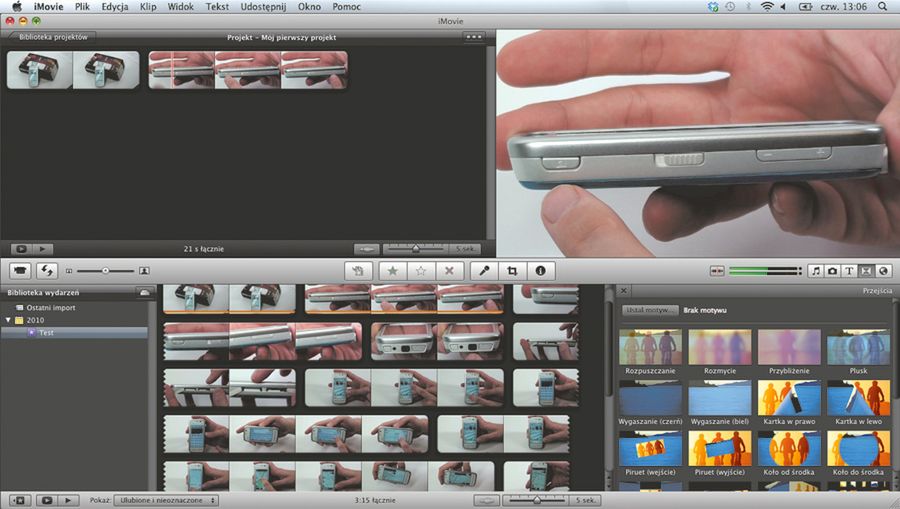Open the Edycja menu
This screenshot has width=900, height=509.
click(x=115, y=7)
